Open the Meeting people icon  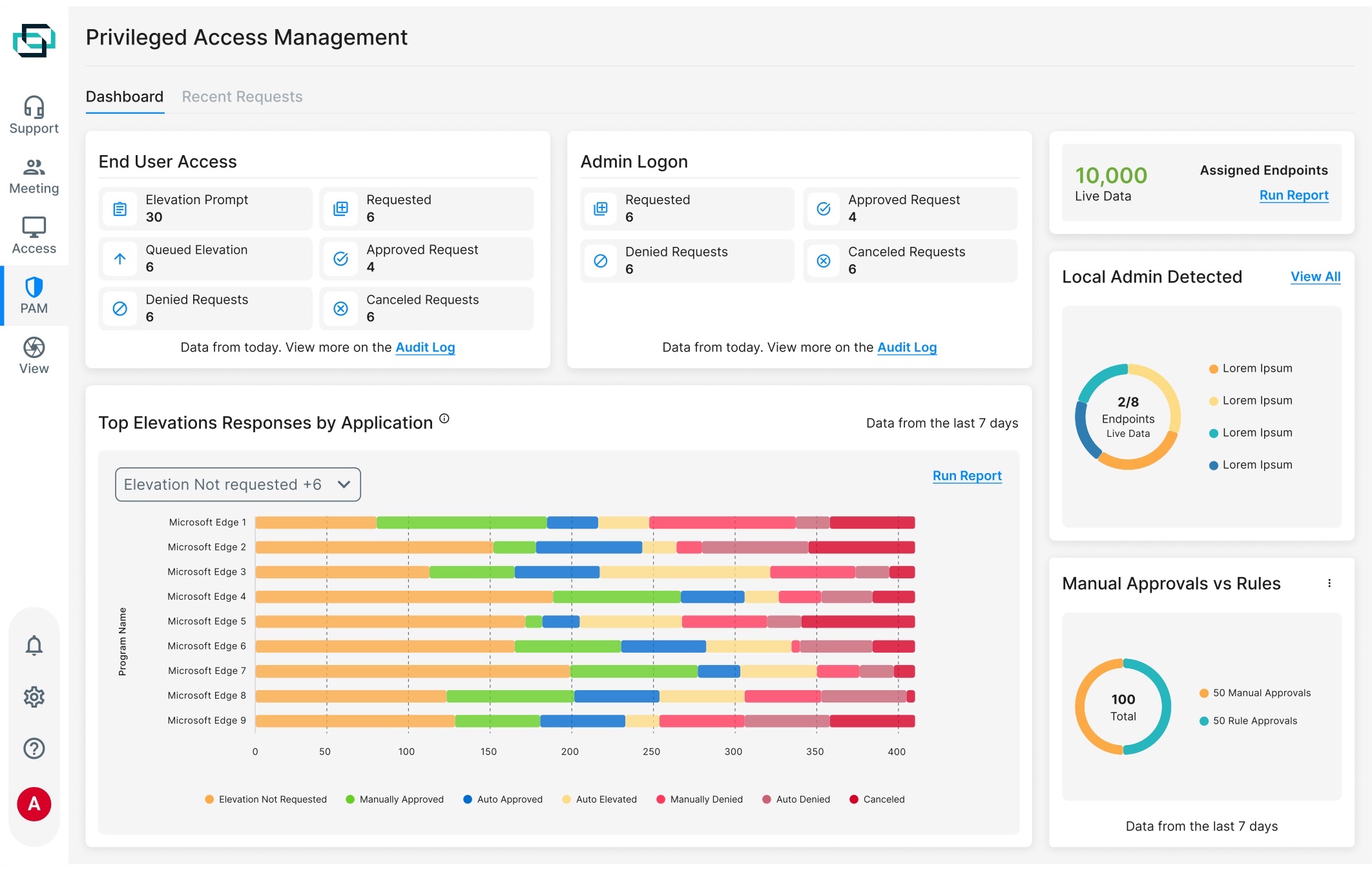pos(34,167)
